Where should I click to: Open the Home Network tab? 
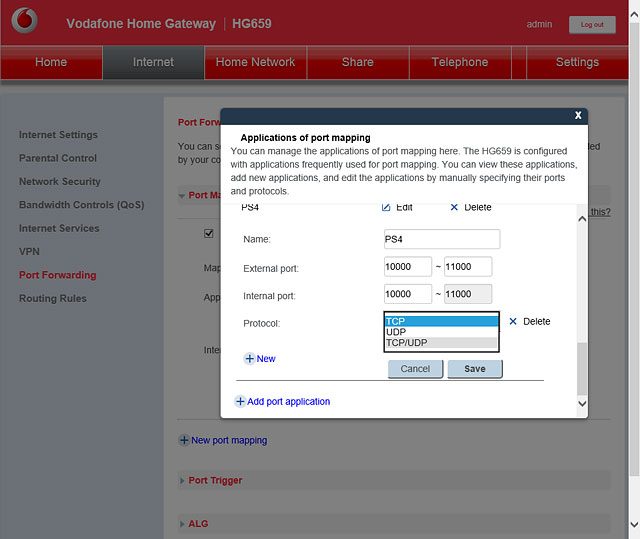(256, 62)
